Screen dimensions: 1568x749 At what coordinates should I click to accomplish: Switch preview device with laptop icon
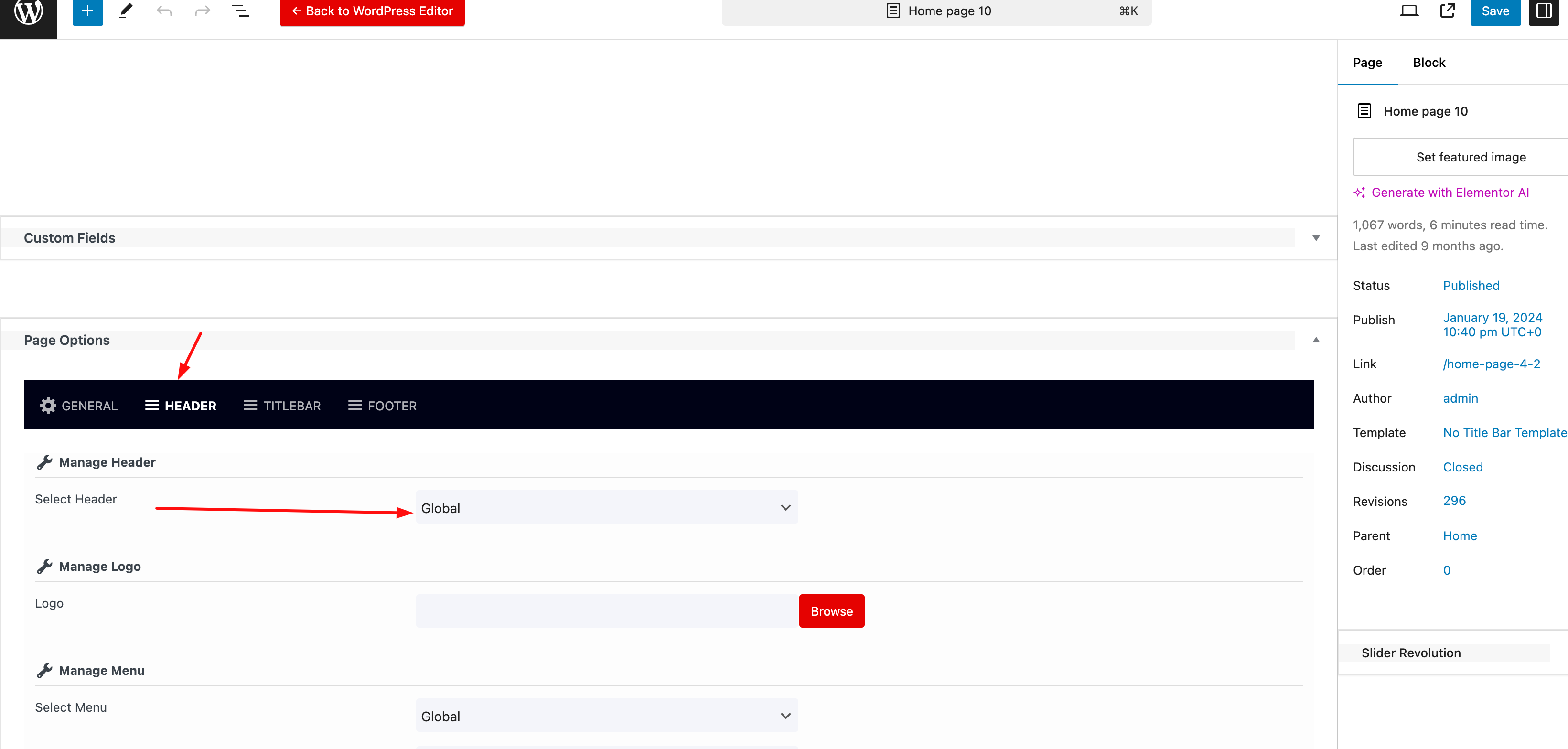(x=1409, y=11)
